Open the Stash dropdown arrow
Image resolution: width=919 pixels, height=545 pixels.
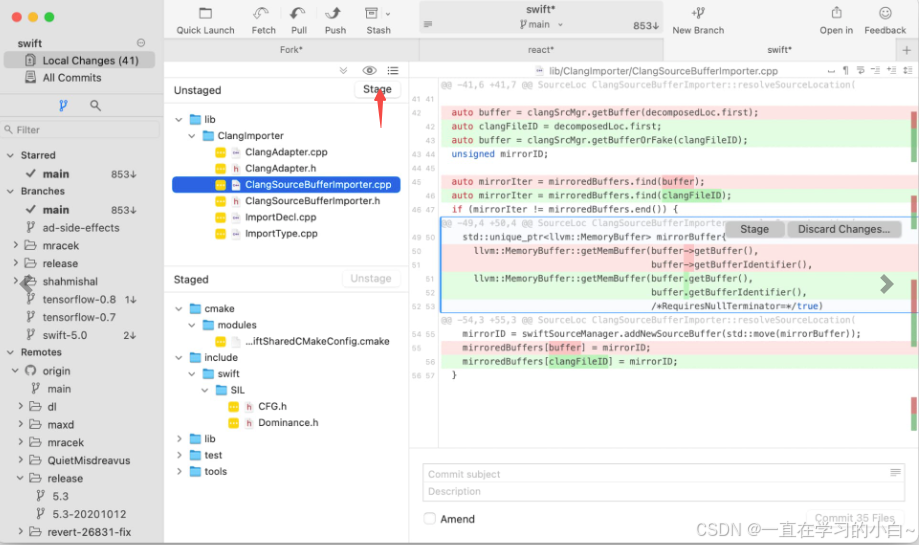tap(387, 13)
